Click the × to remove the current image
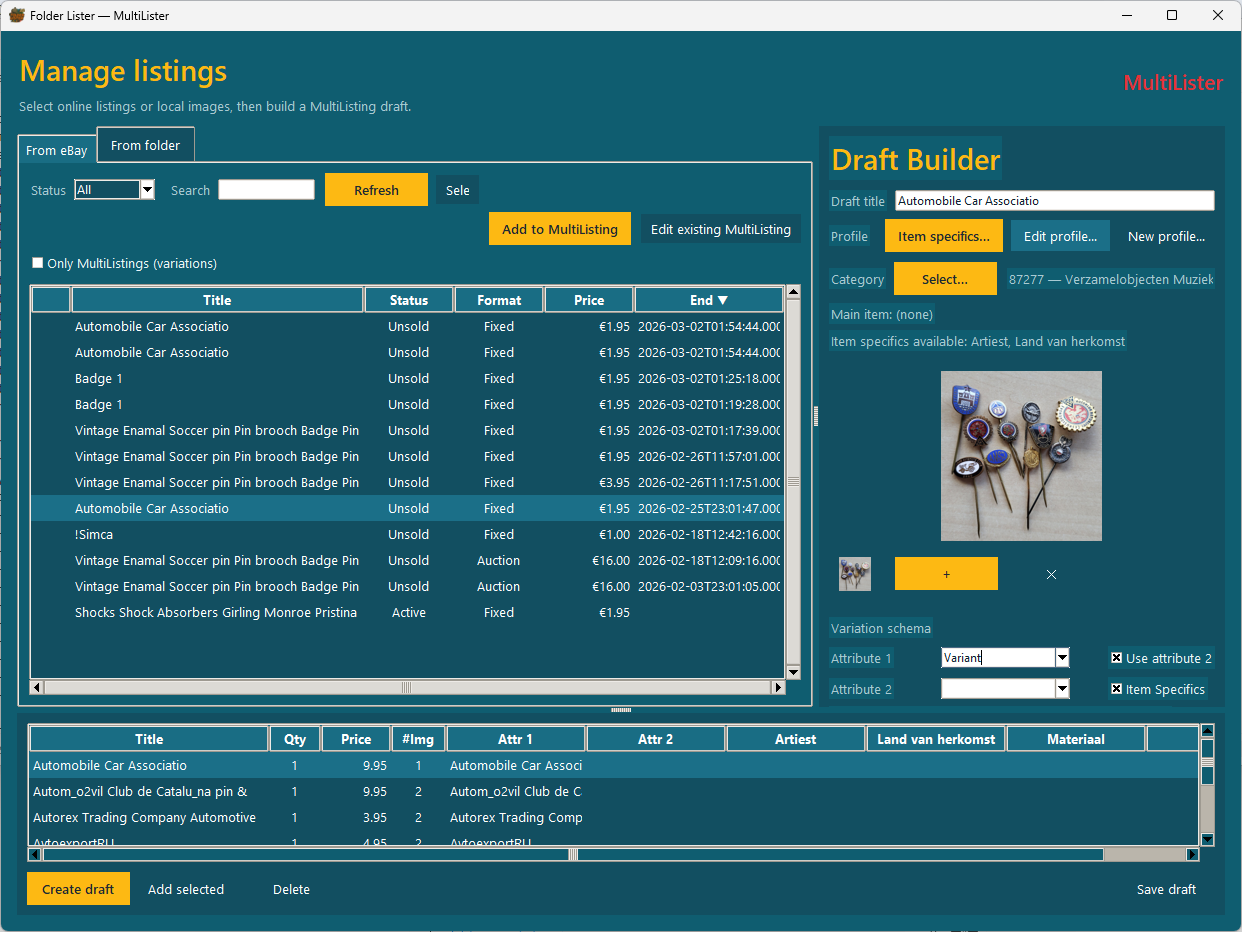 pyautogui.click(x=1050, y=574)
